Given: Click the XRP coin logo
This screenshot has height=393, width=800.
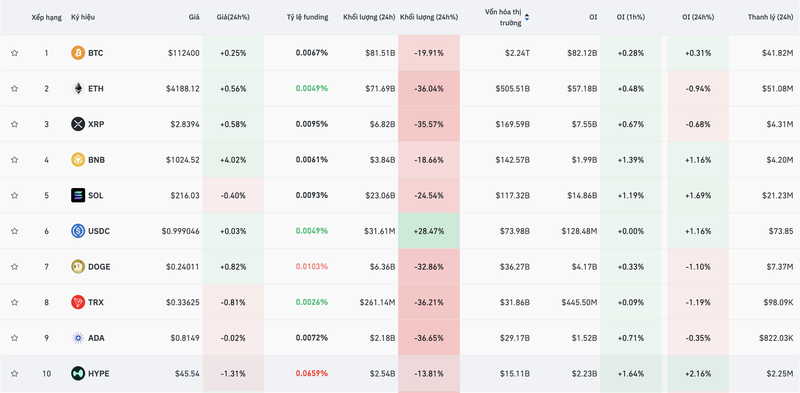Looking at the screenshot, I should pos(78,124).
